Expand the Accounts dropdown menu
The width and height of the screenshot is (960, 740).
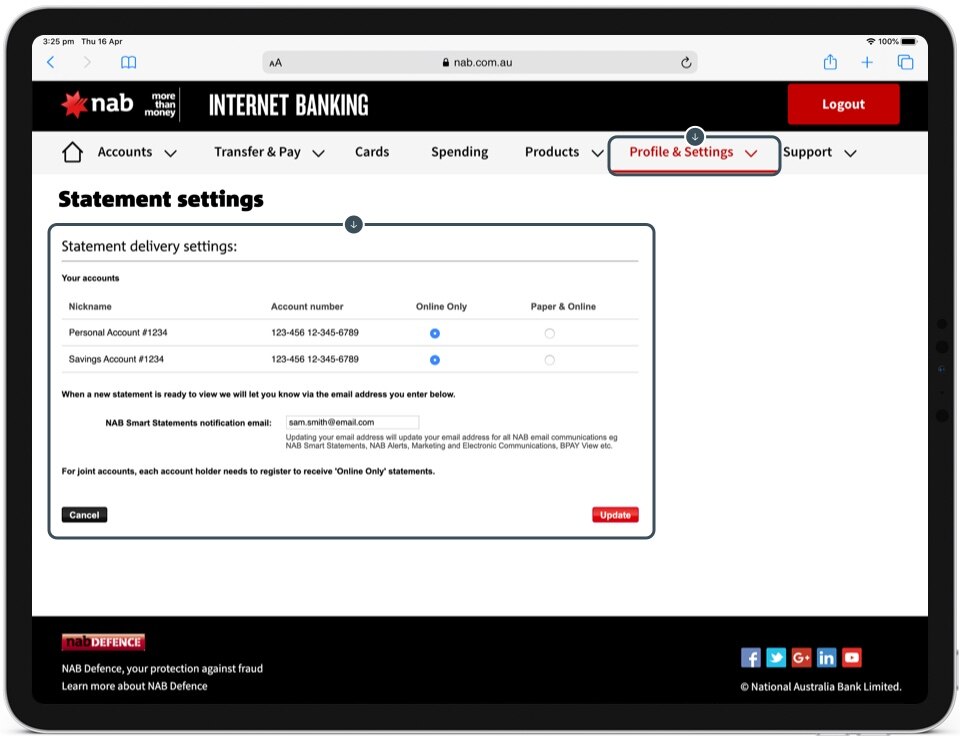[x=137, y=153]
